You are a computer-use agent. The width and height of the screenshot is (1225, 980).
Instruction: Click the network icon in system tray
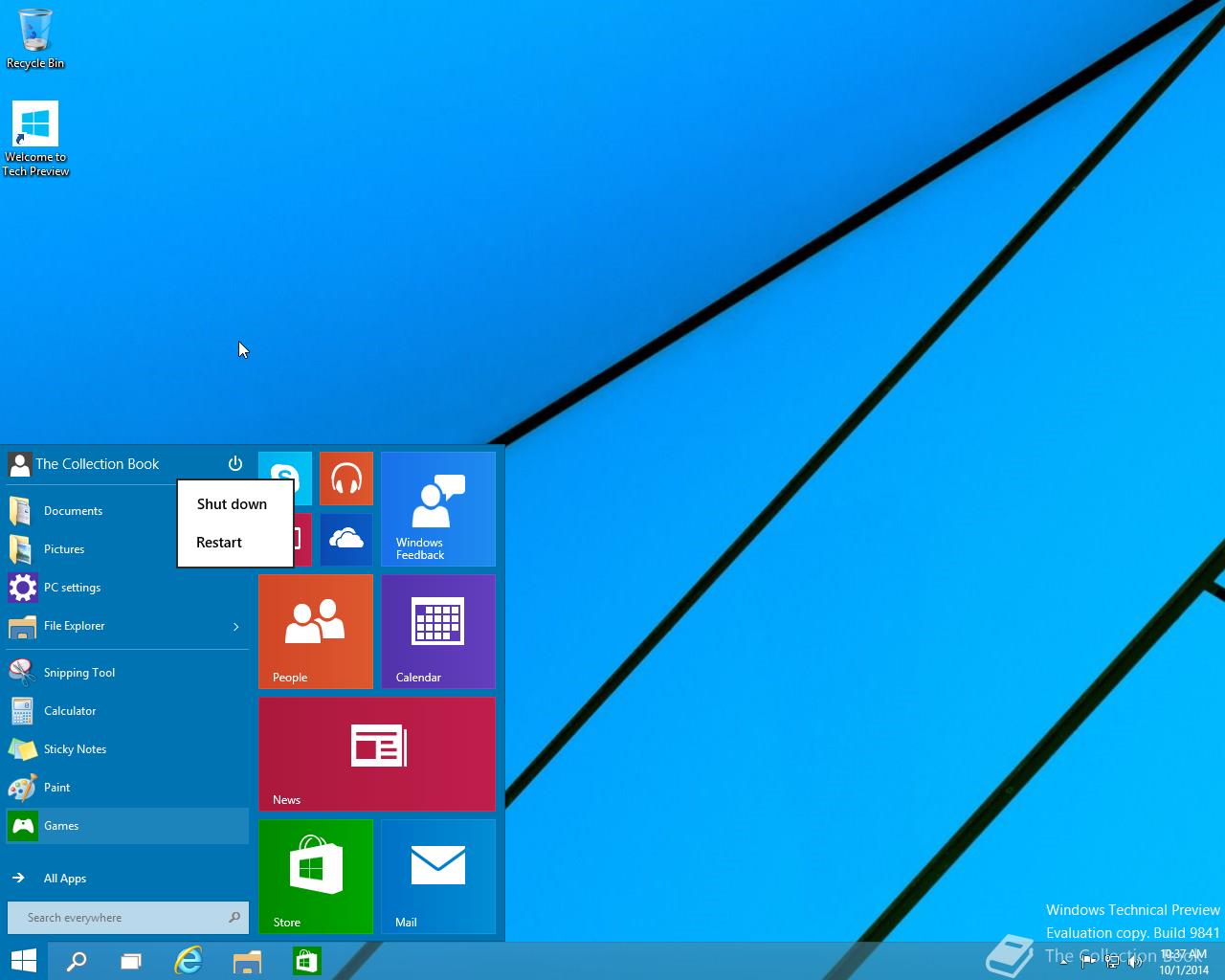point(1112,962)
